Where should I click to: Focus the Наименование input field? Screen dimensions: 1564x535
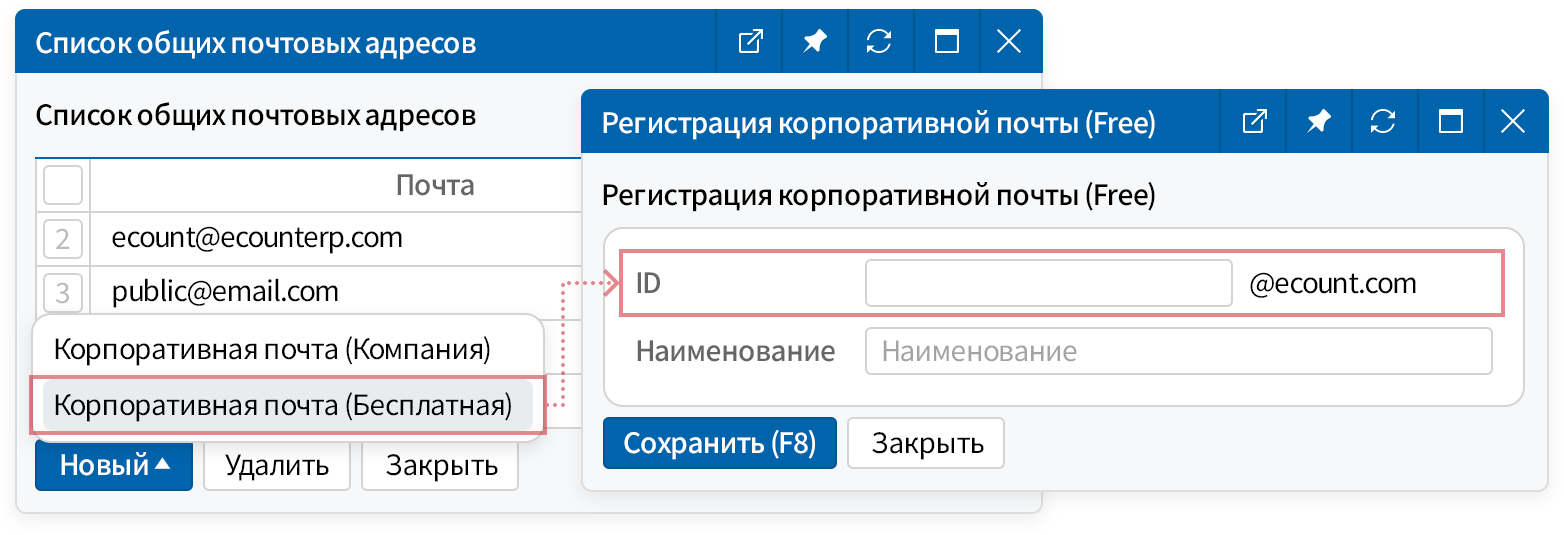point(1179,351)
